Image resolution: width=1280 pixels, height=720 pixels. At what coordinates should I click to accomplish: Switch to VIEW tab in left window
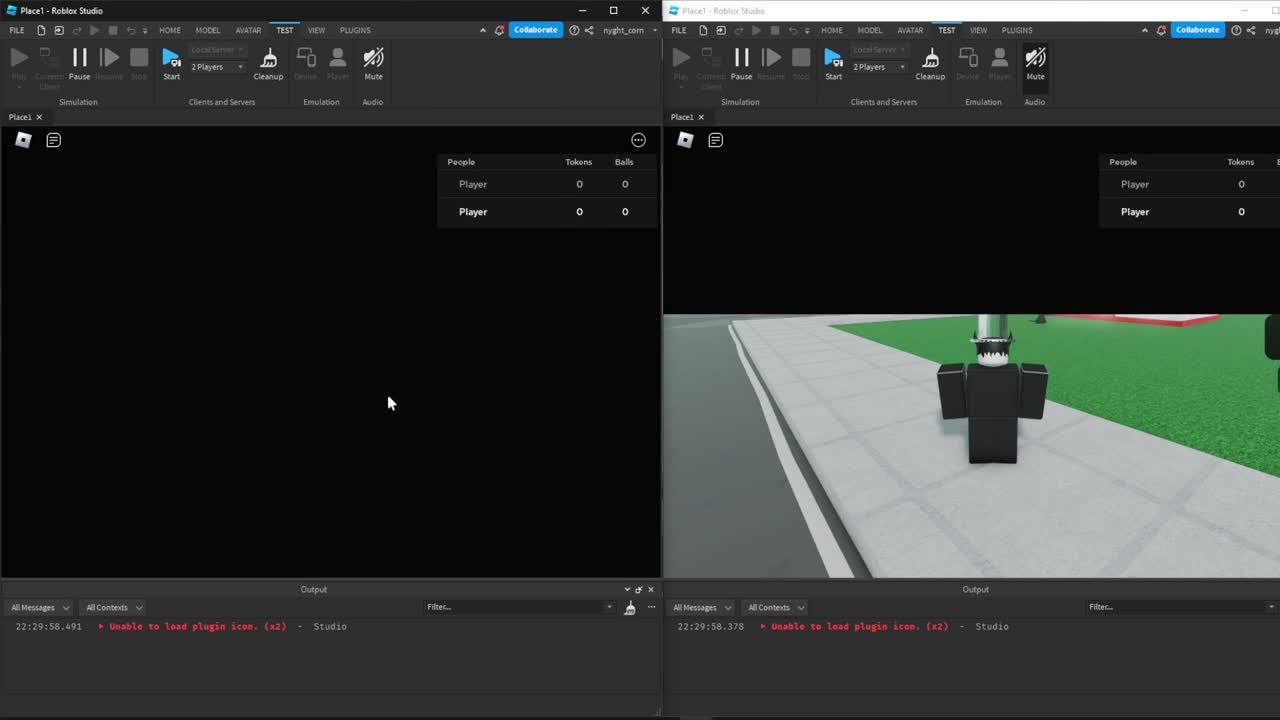316,30
